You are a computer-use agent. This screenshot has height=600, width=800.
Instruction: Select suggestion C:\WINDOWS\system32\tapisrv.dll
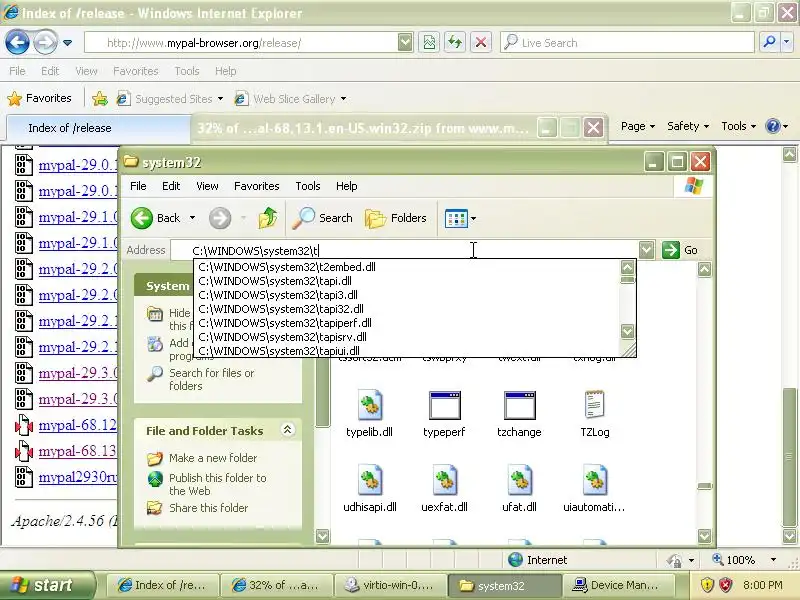407,337
